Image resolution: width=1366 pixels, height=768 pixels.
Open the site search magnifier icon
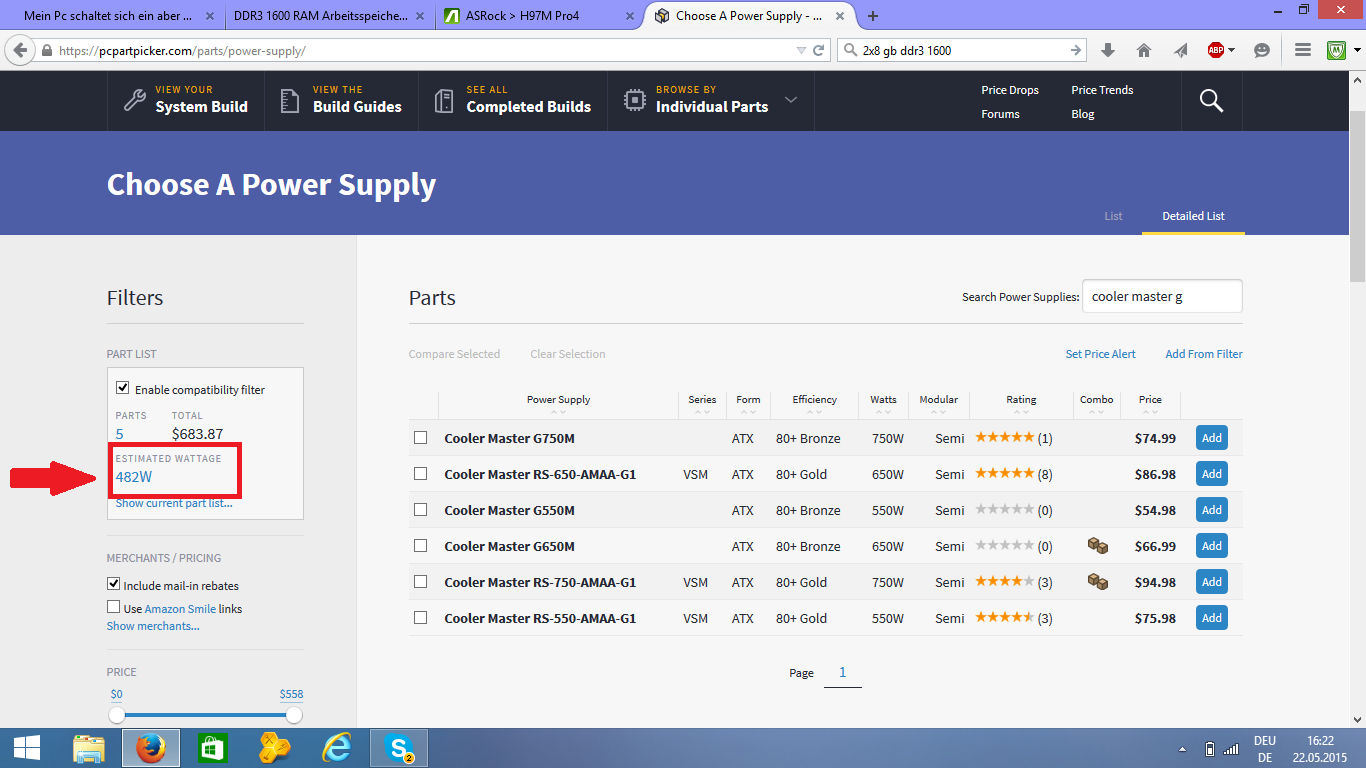click(x=1211, y=101)
